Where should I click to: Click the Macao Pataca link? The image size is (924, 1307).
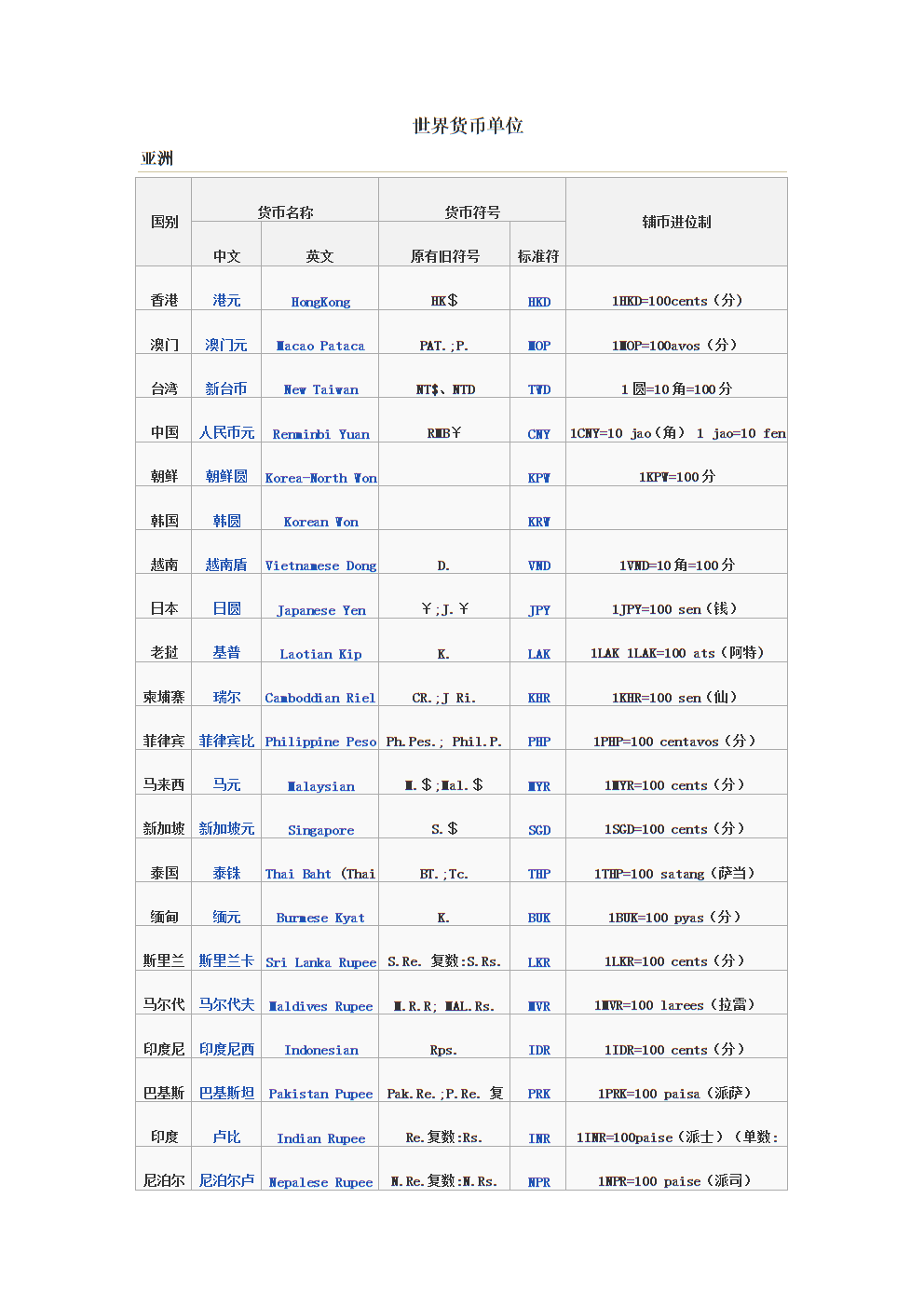click(320, 346)
